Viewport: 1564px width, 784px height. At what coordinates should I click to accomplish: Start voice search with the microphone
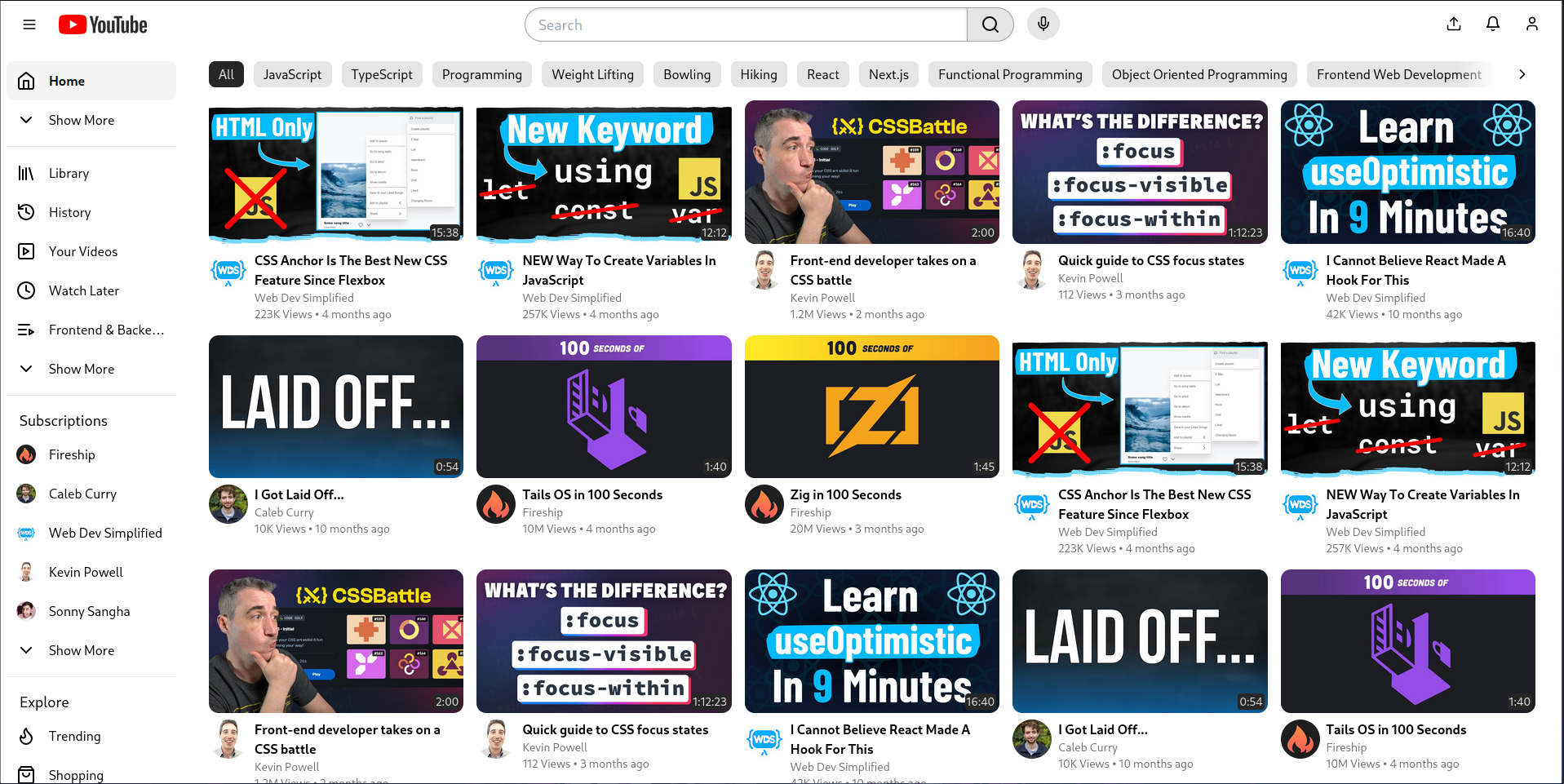point(1043,24)
